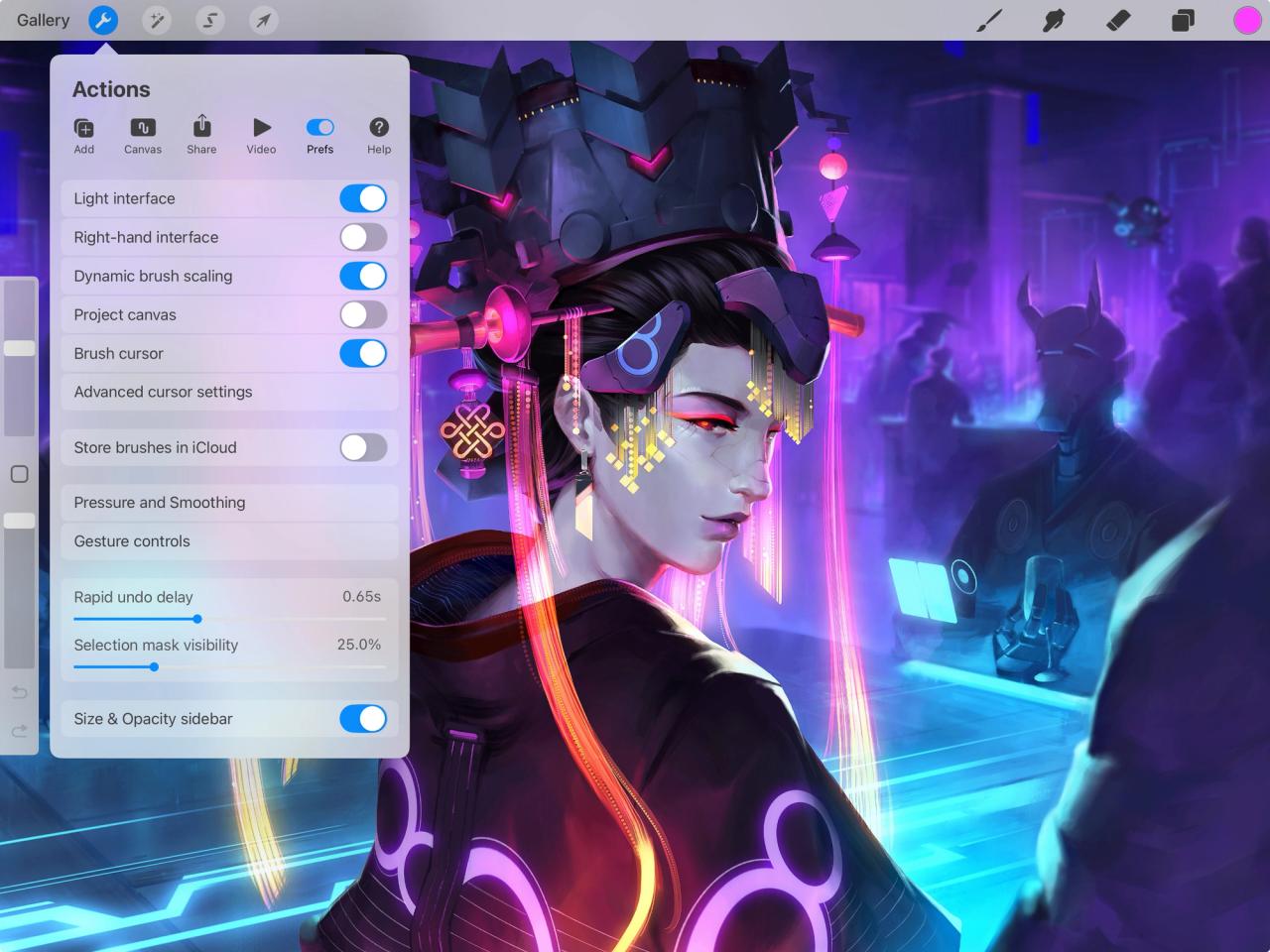This screenshot has width=1270, height=952.
Task: Open Pressure and Smoothing settings
Action: [x=229, y=503]
